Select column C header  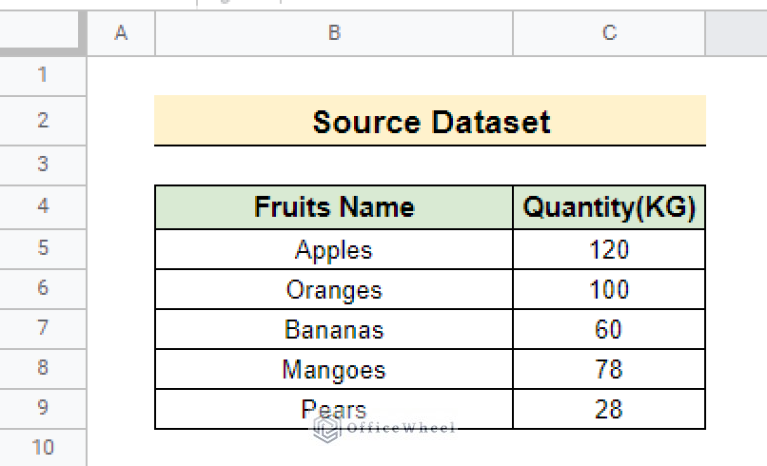pyautogui.click(x=609, y=33)
